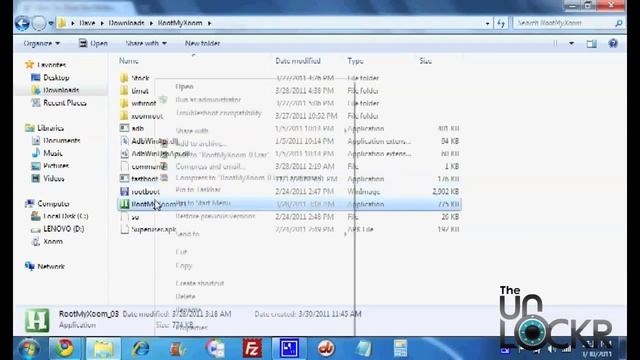The image size is (640, 360).
Task: Click the Downloads breadcrumb in the address bar
Action: coord(127,23)
